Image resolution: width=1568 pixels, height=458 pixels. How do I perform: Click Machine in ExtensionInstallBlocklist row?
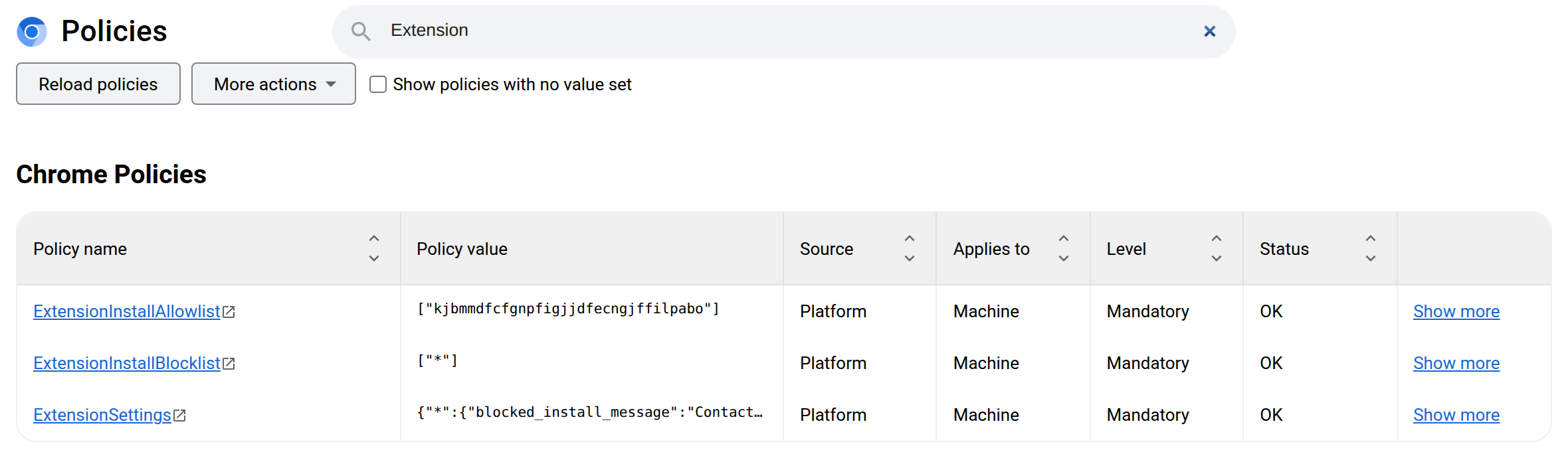(986, 363)
